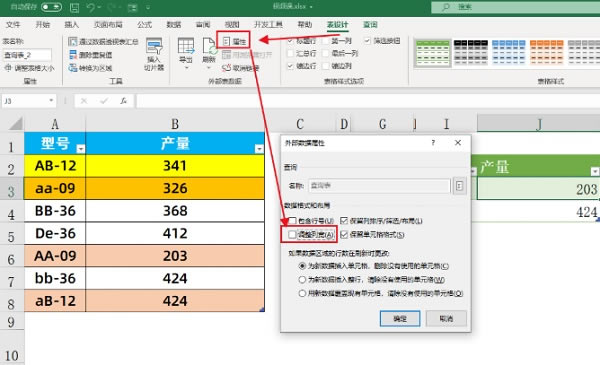Open the Insert Slicer tool
The width and height of the screenshot is (600, 365).
click(x=154, y=54)
